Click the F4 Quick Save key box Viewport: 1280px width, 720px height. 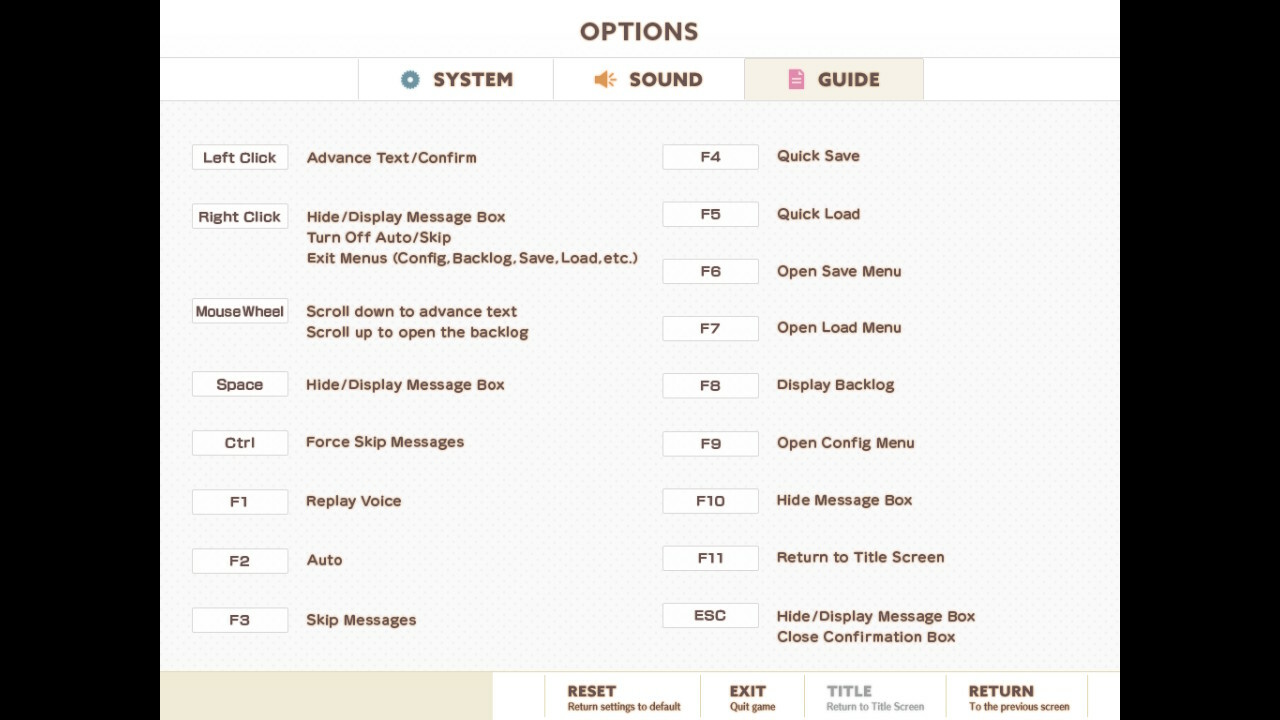(x=710, y=156)
